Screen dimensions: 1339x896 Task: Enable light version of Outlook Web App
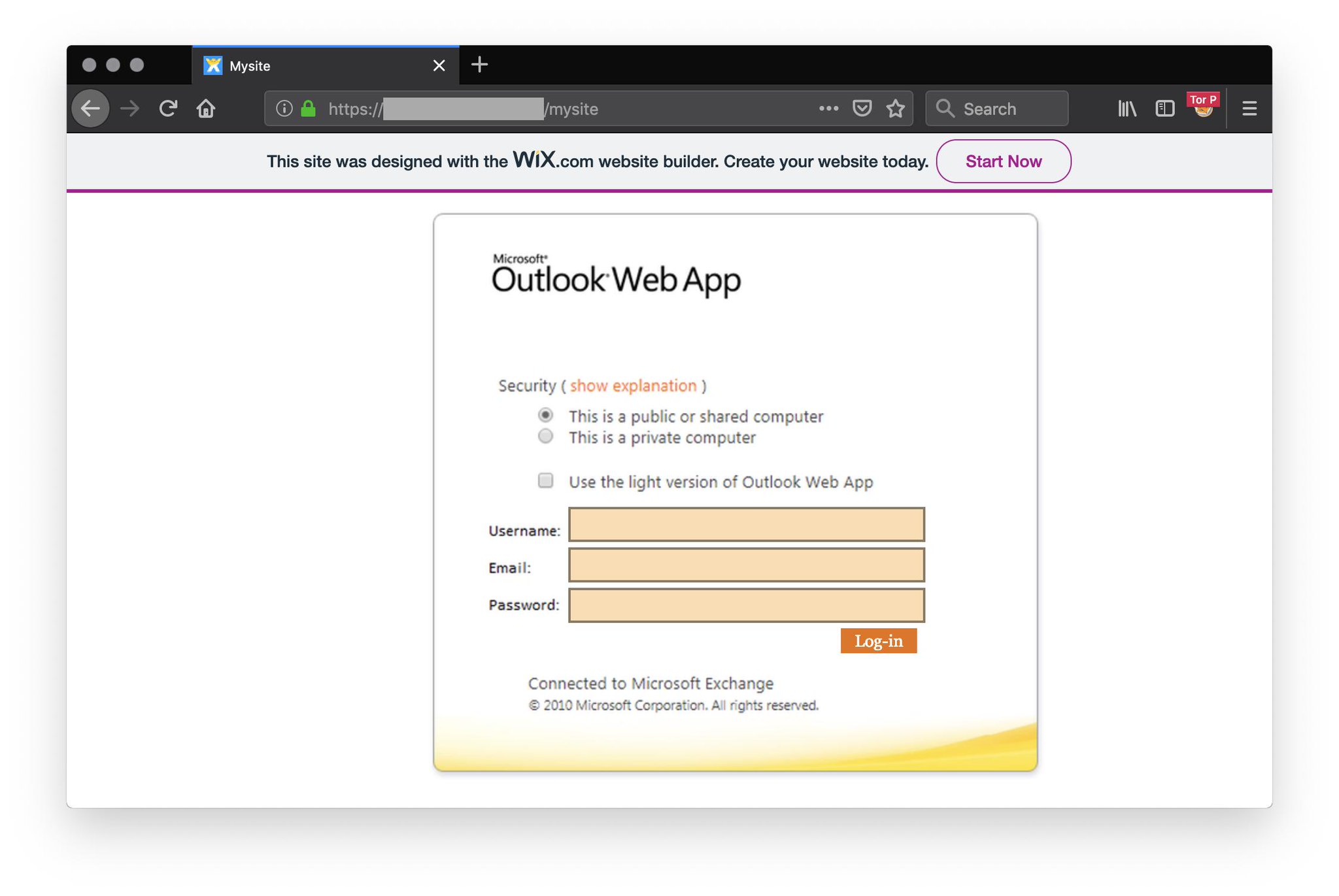[545, 481]
